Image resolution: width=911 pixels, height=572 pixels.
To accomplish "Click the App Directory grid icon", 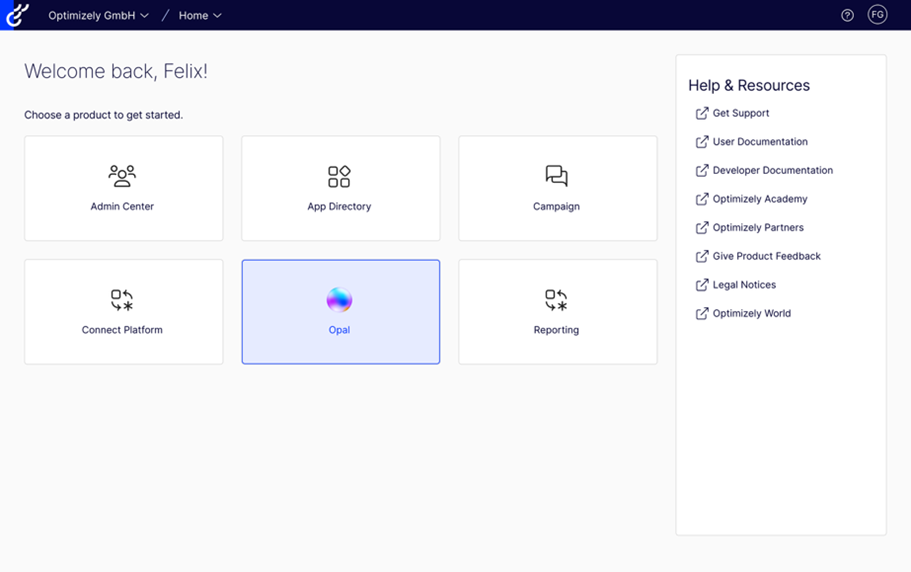I will click(339, 177).
